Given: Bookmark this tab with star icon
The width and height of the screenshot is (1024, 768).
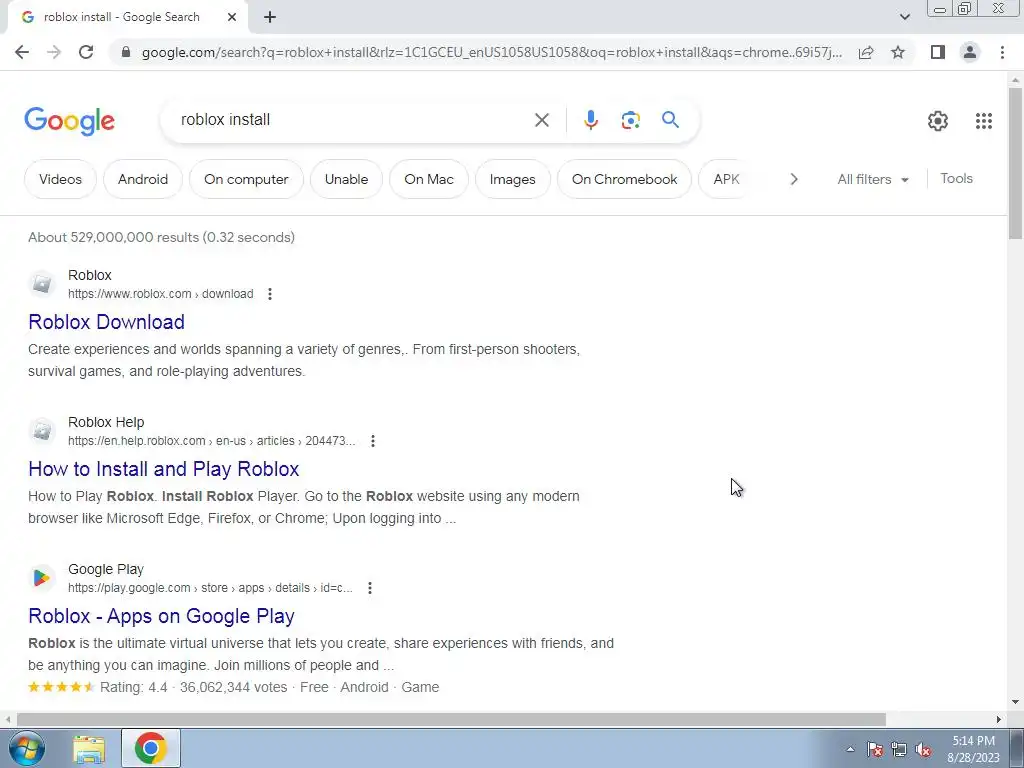Looking at the screenshot, I should click(898, 52).
